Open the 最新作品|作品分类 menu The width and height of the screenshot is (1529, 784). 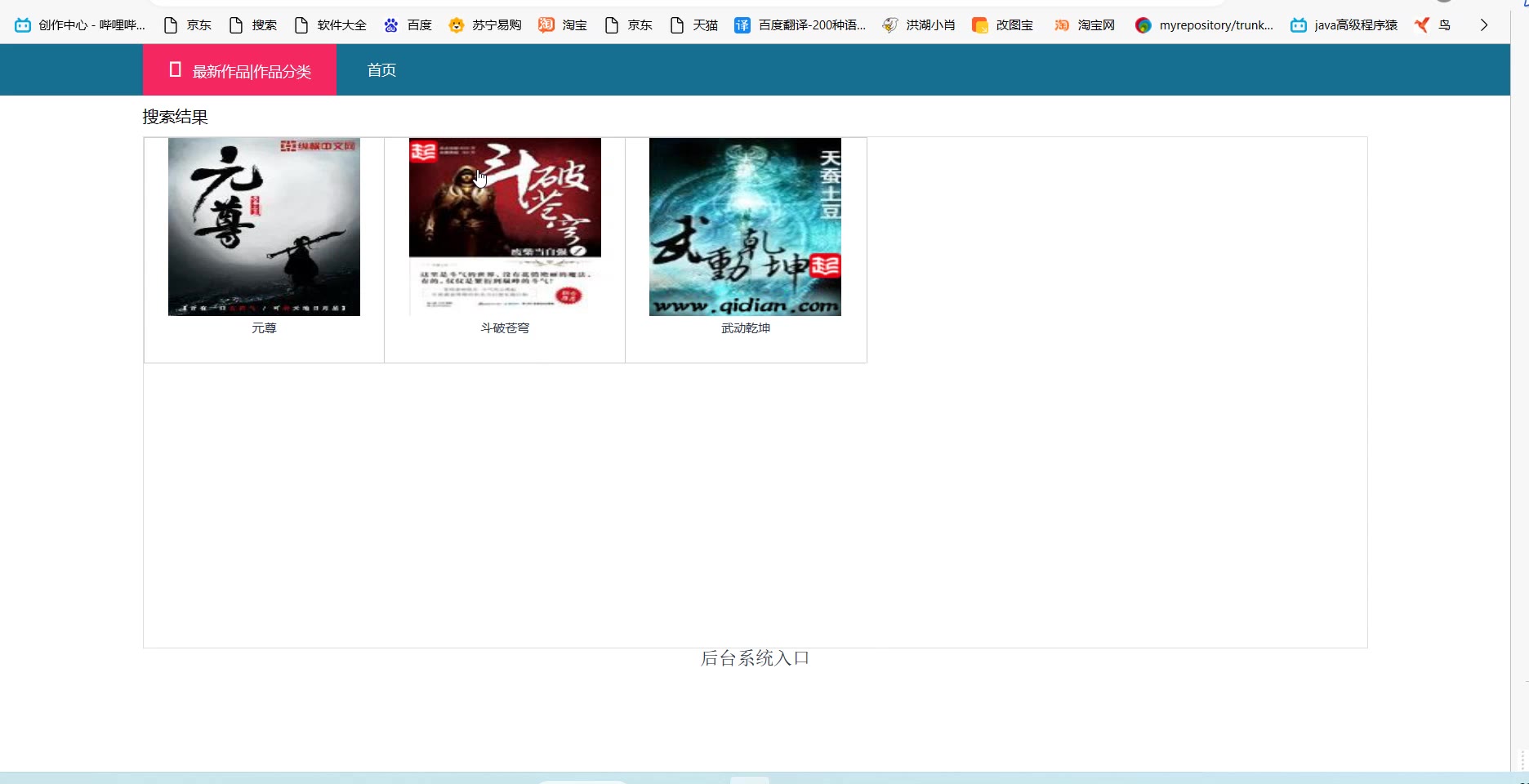(239, 70)
